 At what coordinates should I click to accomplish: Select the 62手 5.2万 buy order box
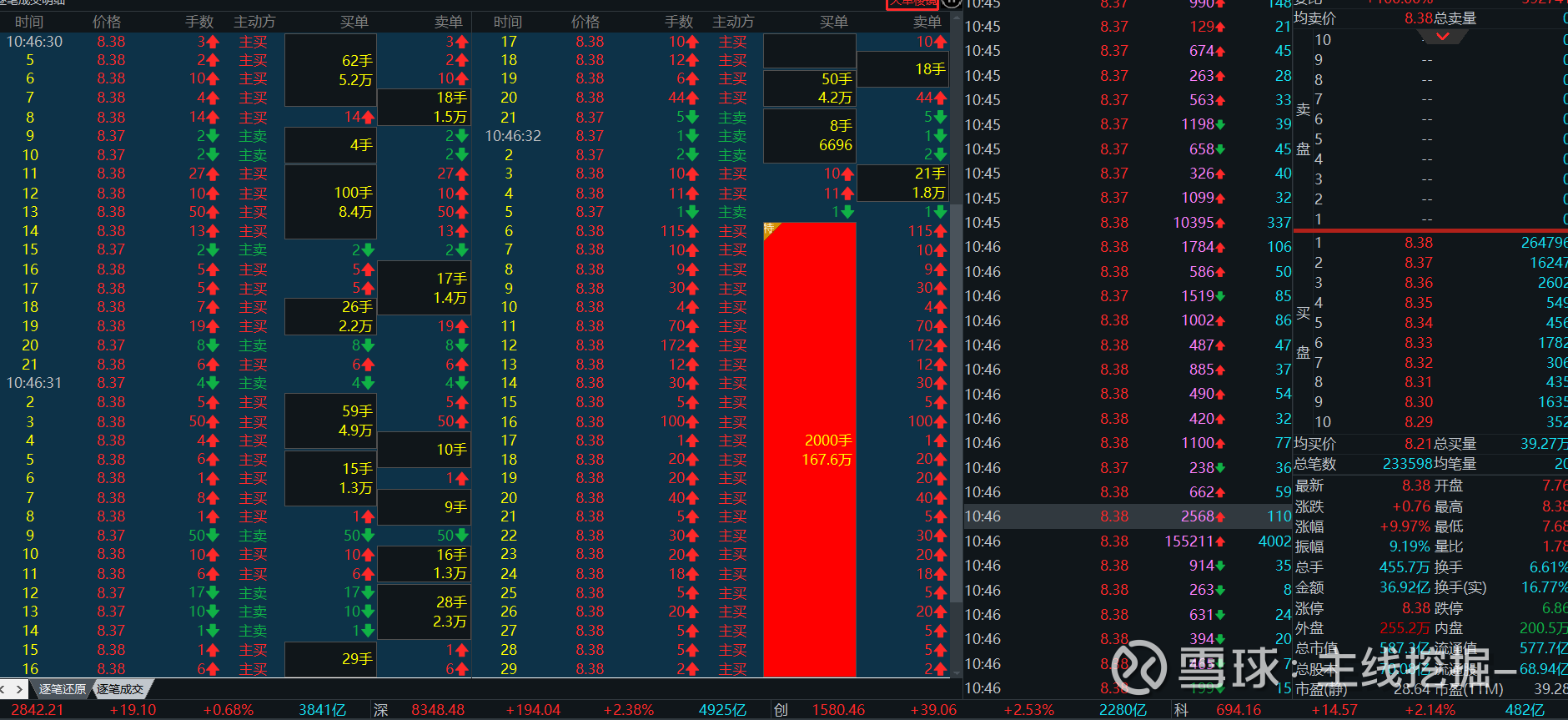click(x=330, y=70)
